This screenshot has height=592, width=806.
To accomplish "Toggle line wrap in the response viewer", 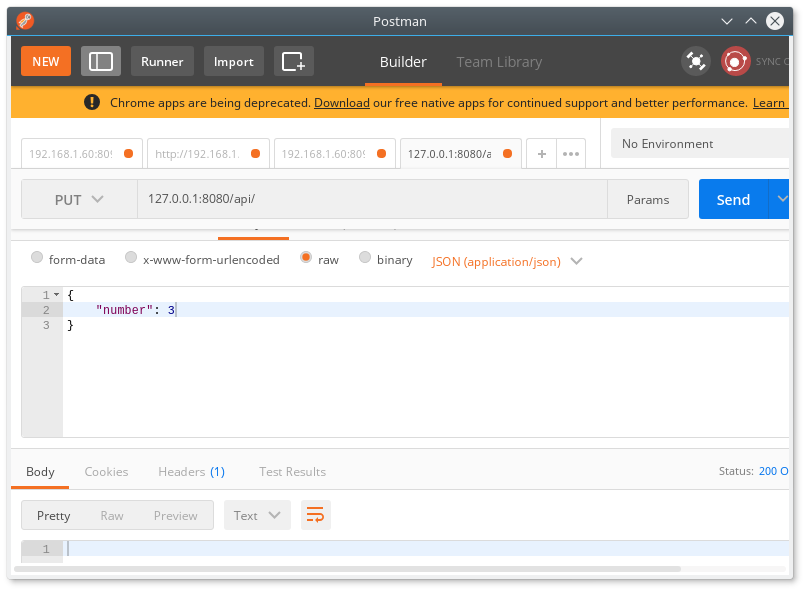I will 316,515.
